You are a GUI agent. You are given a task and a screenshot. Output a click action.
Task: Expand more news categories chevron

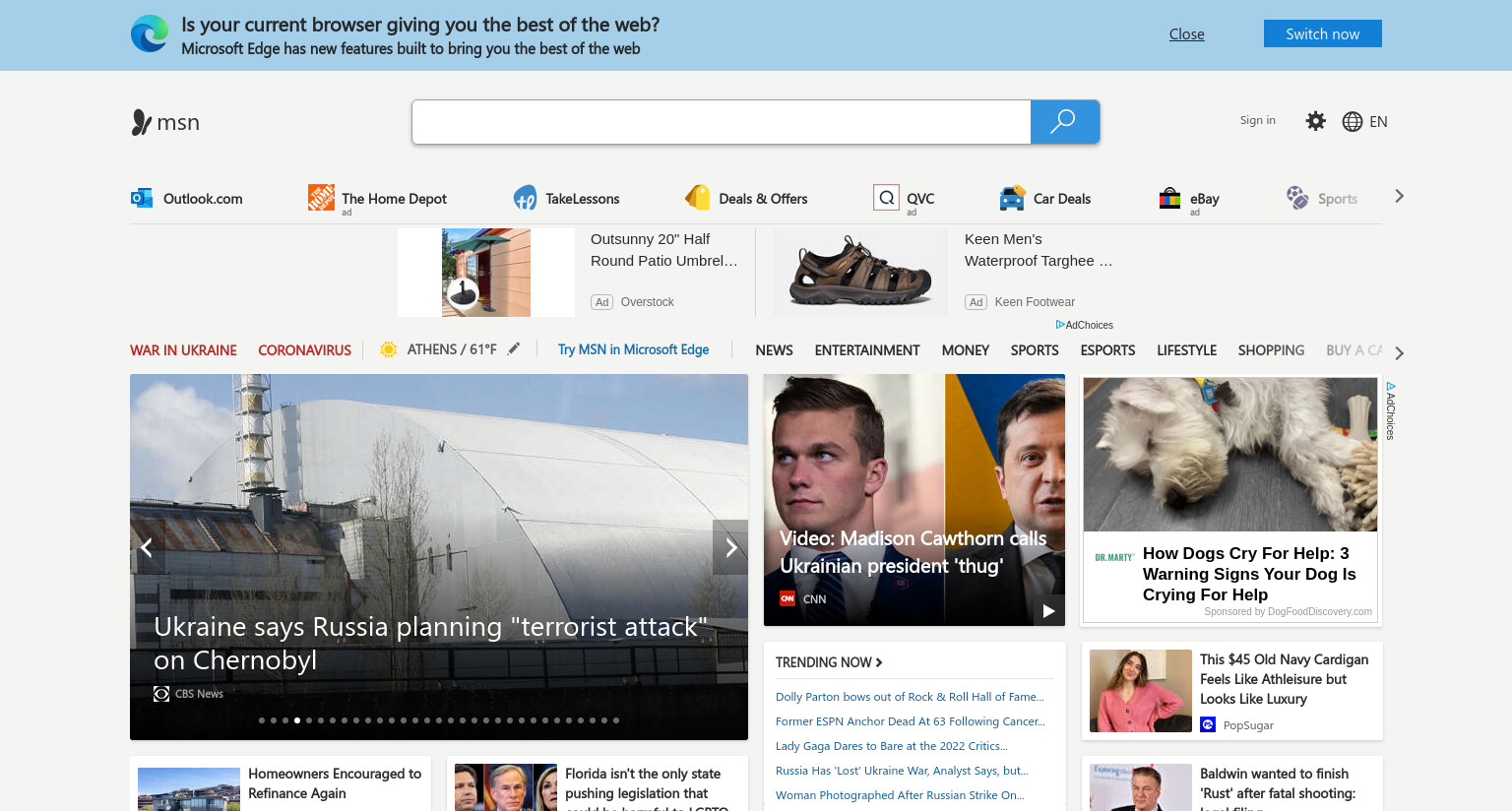(x=1399, y=353)
